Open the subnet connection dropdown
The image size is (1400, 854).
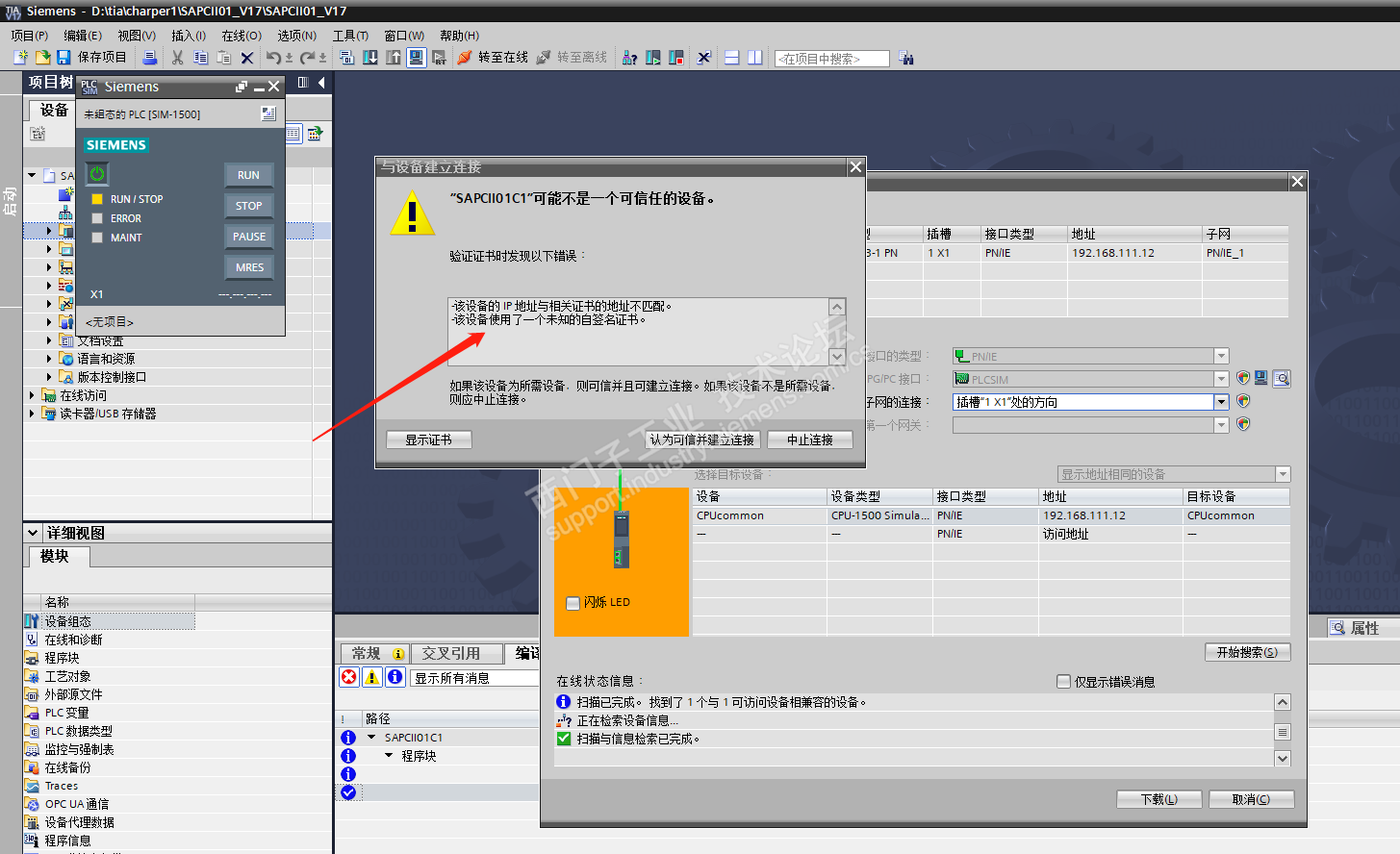pyautogui.click(x=1221, y=402)
